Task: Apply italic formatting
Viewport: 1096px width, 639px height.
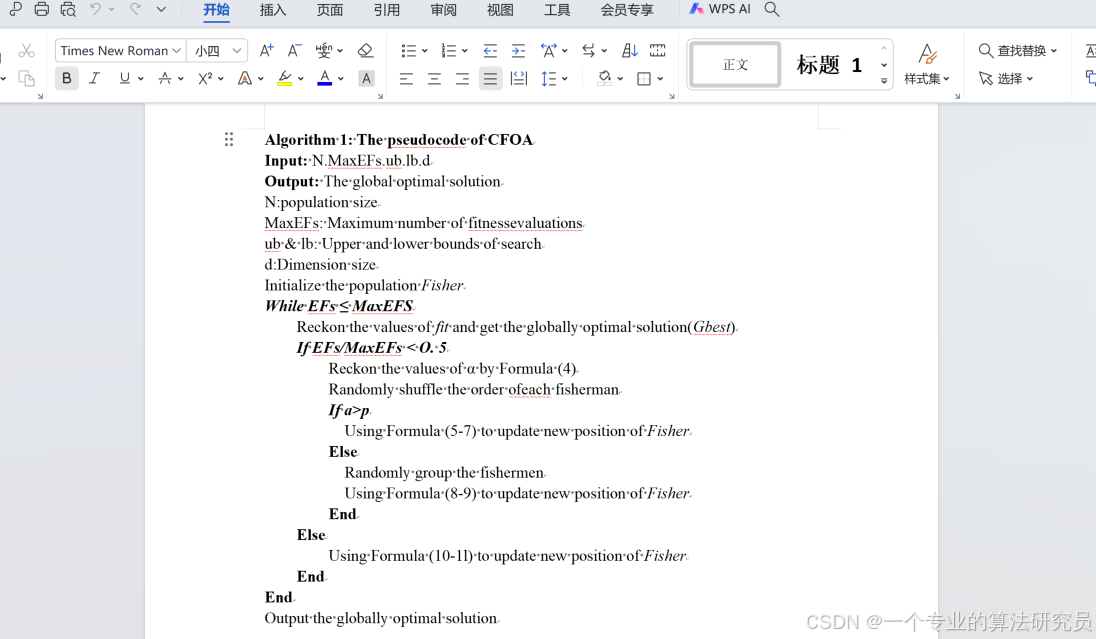Action: pyautogui.click(x=92, y=78)
